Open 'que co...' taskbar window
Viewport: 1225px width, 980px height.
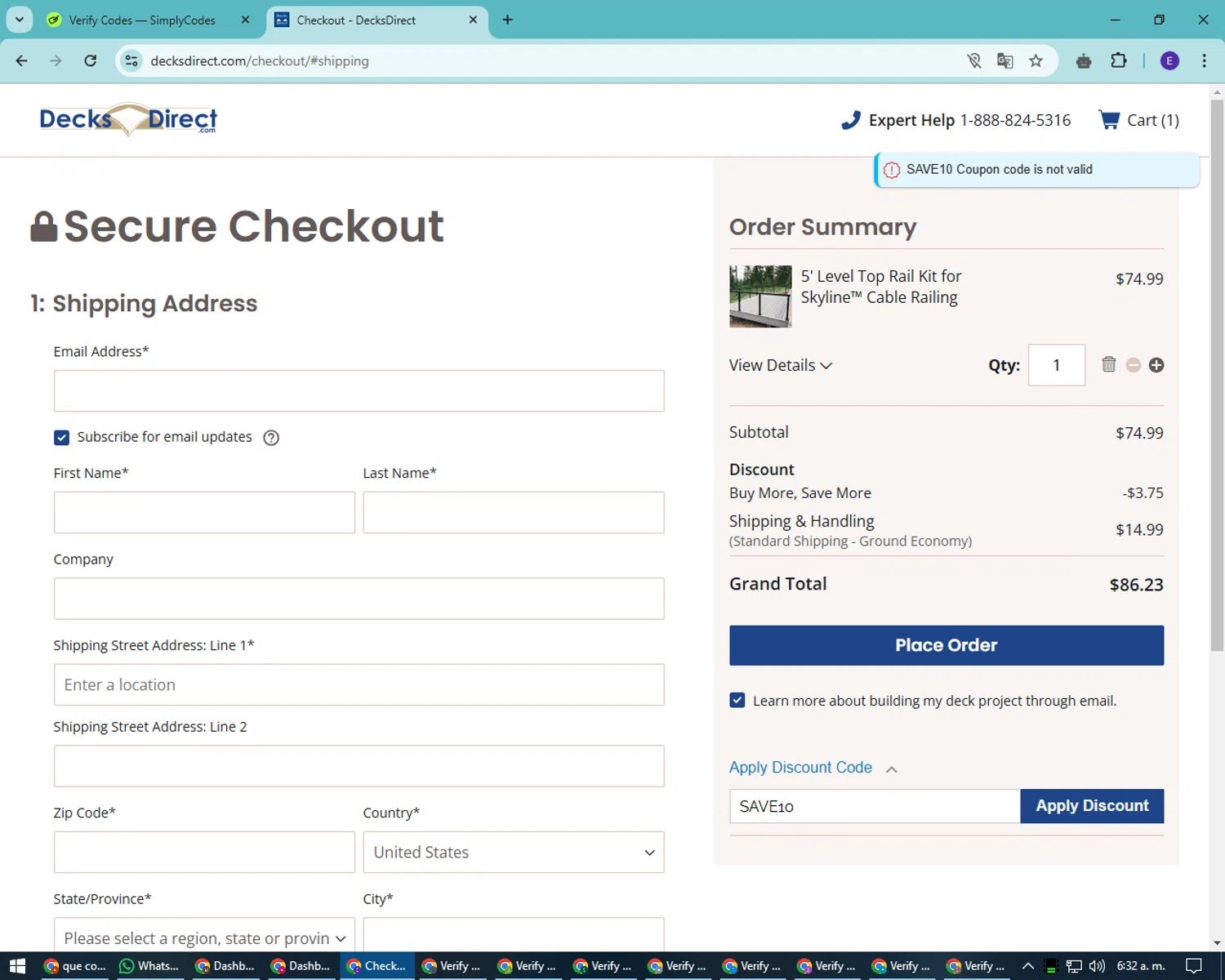click(74, 966)
